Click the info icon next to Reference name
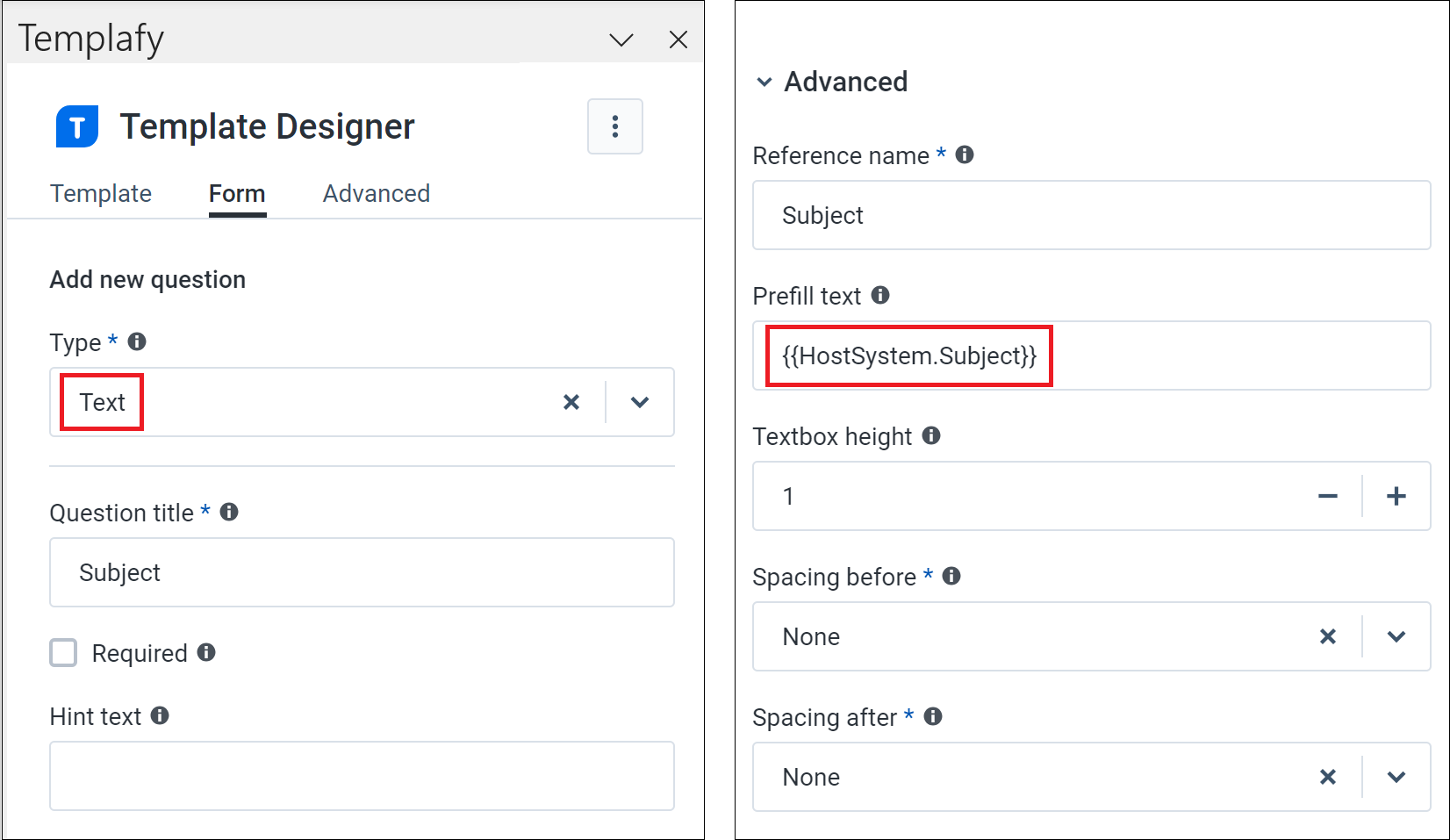The width and height of the screenshot is (1450, 840). pyautogui.click(x=964, y=154)
